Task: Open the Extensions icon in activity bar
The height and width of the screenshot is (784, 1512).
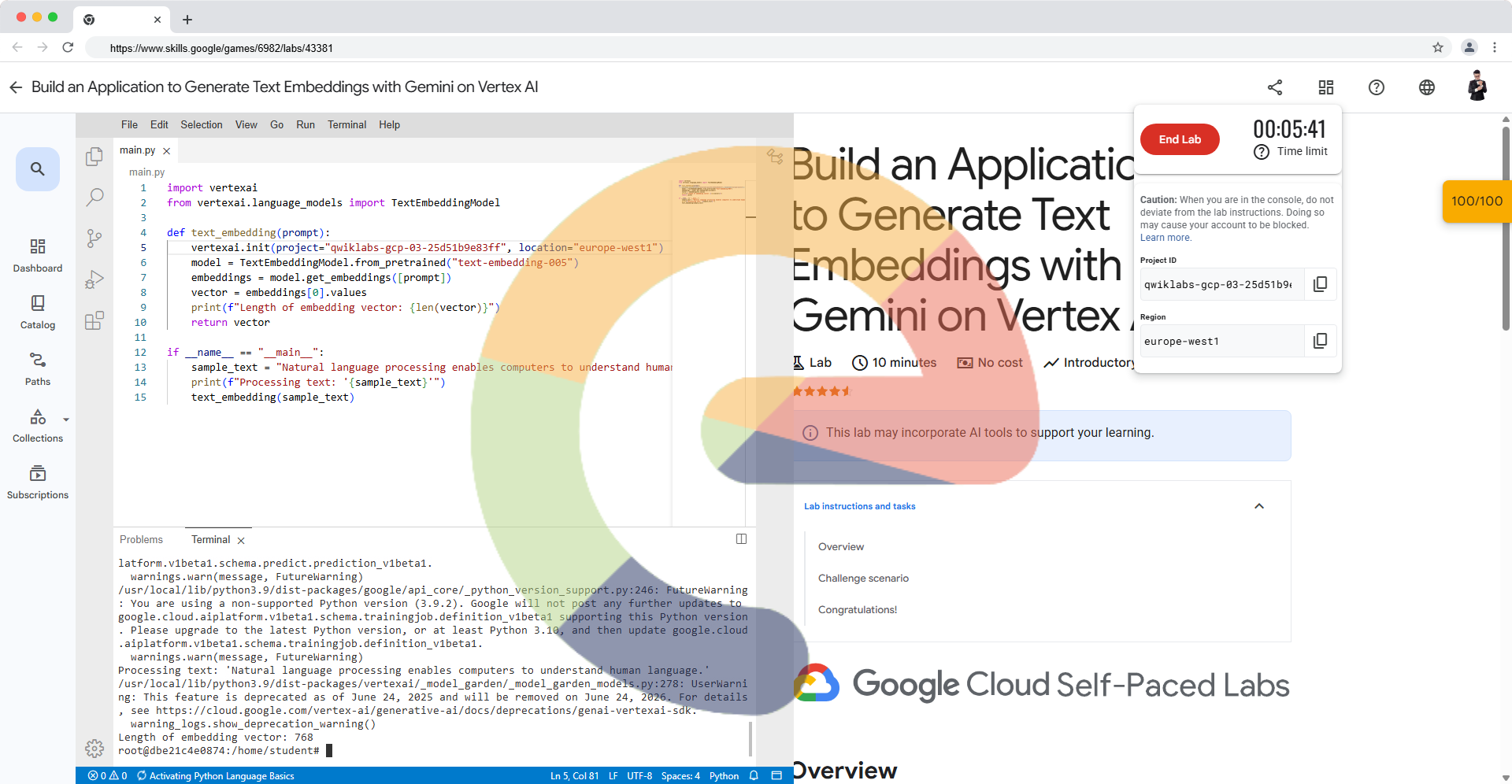Action: (94, 320)
